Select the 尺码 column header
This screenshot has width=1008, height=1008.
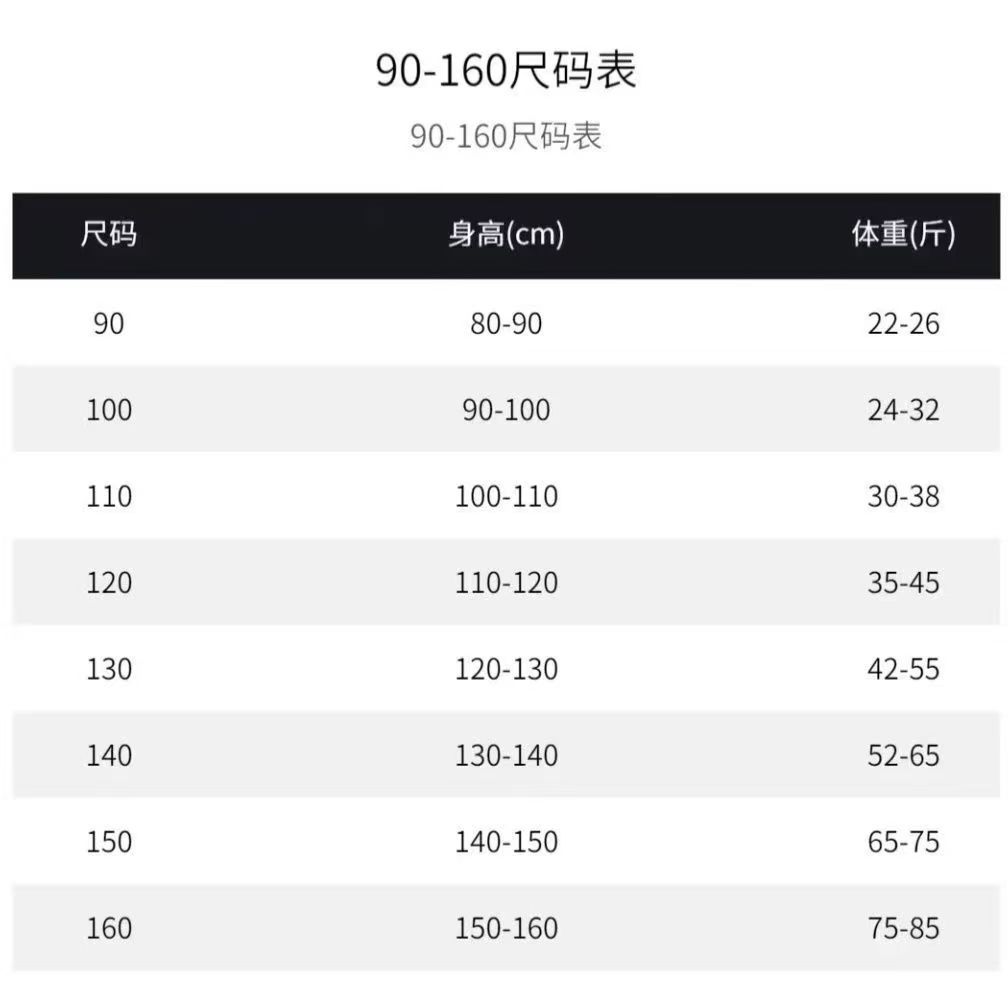(109, 236)
